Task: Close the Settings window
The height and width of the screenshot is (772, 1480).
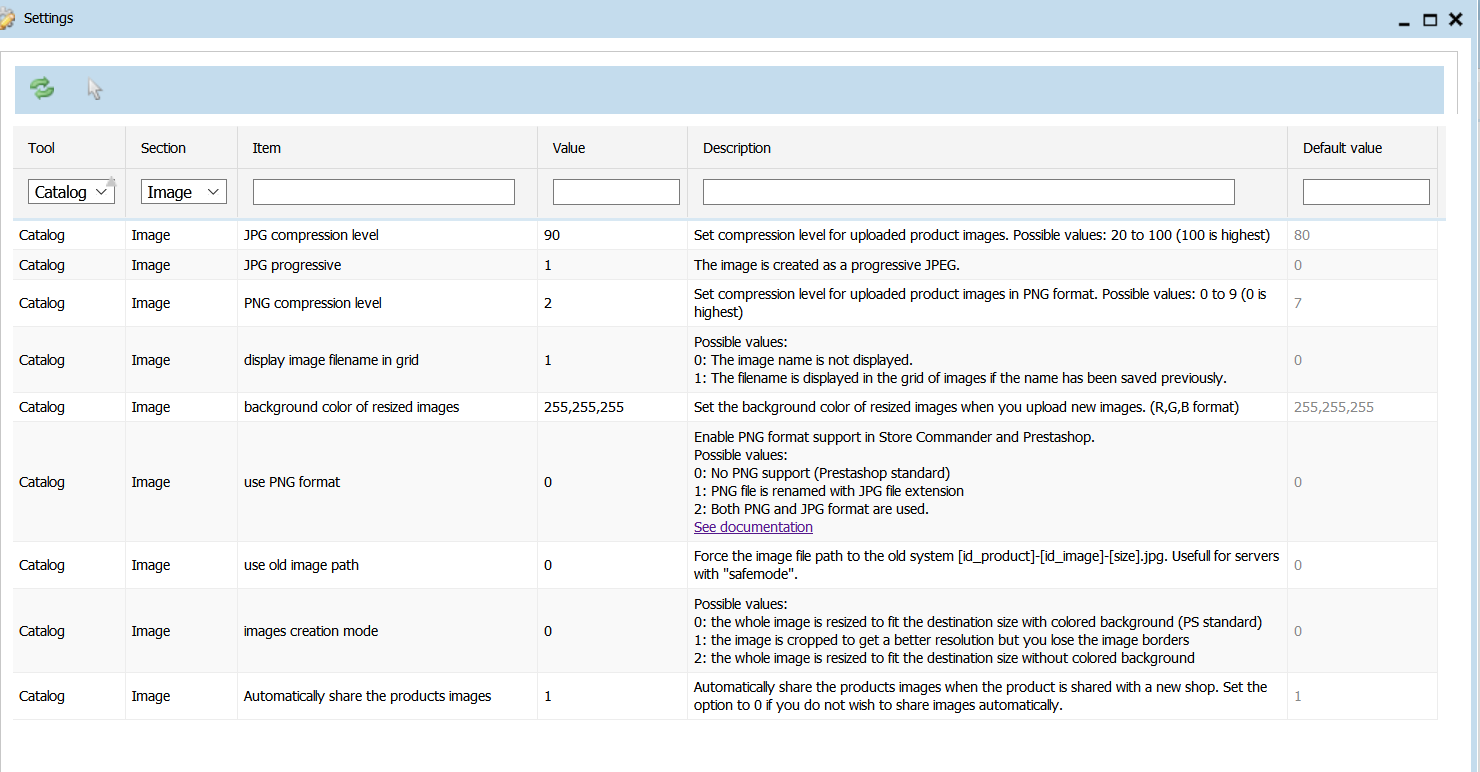Action: [x=1456, y=19]
